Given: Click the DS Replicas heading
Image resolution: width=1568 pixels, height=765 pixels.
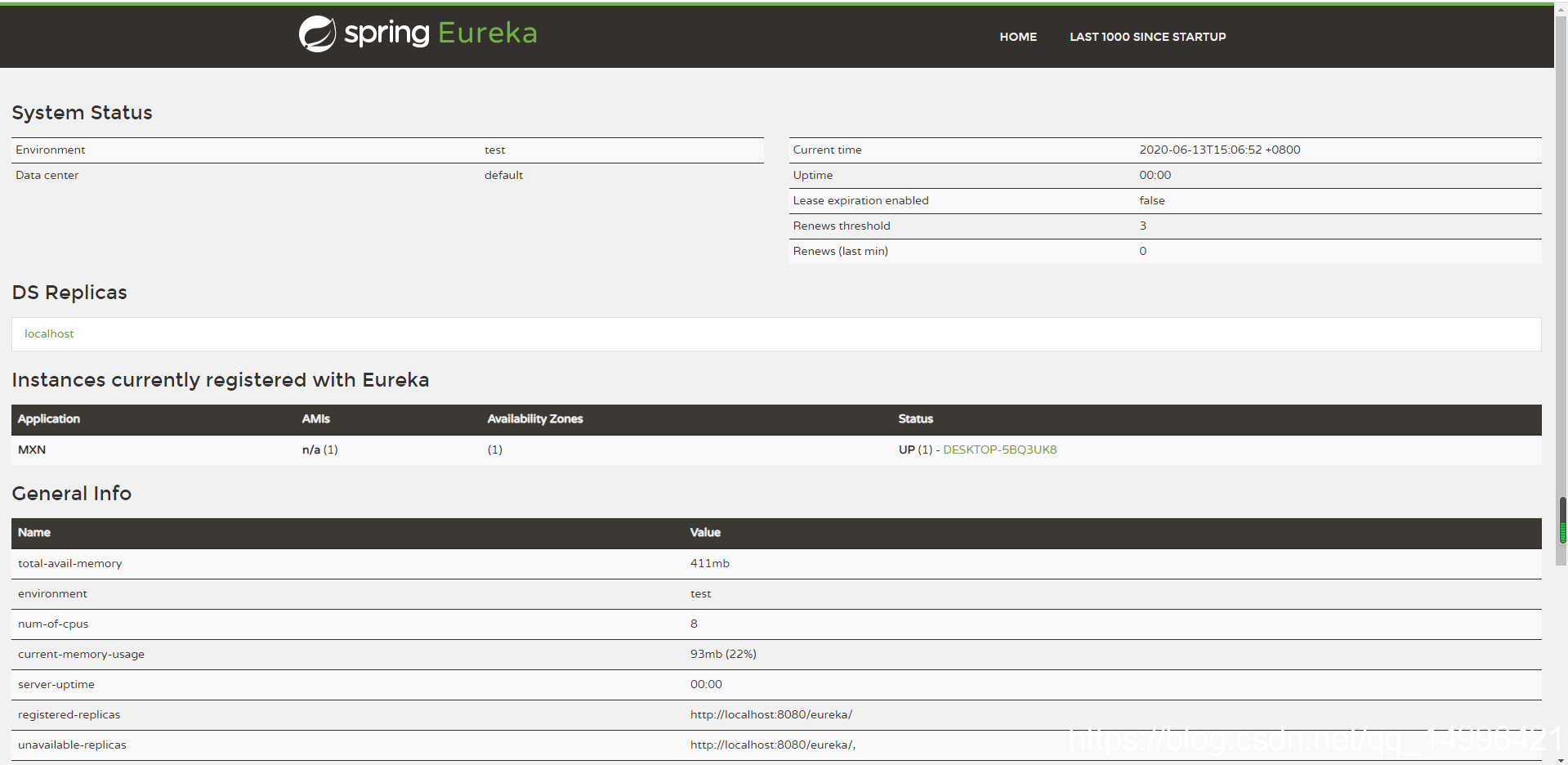Looking at the screenshot, I should [69, 293].
